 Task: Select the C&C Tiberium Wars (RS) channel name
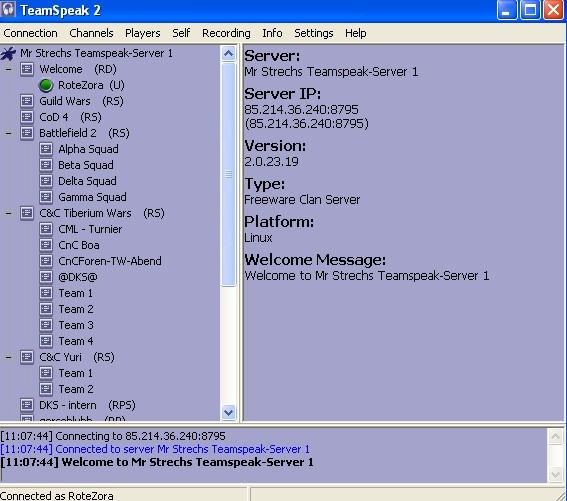click(102, 213)
